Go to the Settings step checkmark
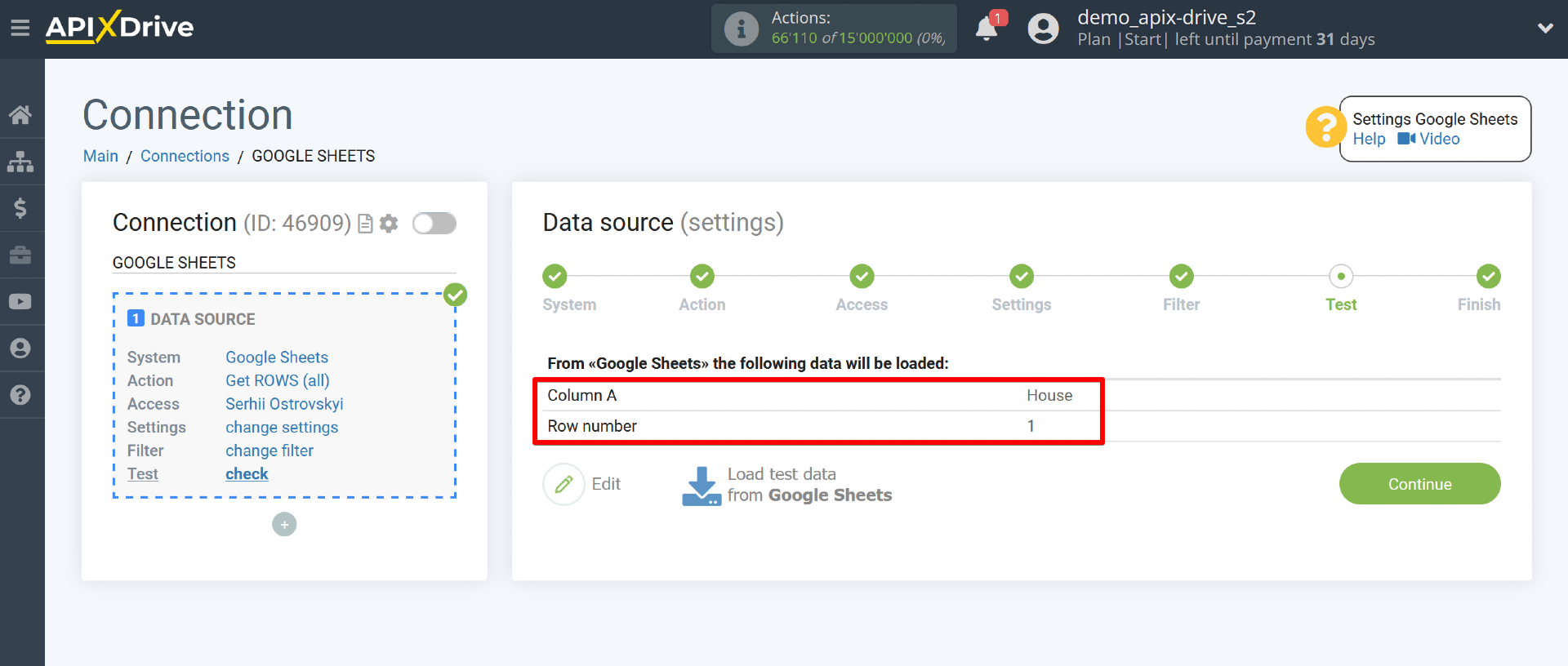1568x666 pixels. (1021, 277)
